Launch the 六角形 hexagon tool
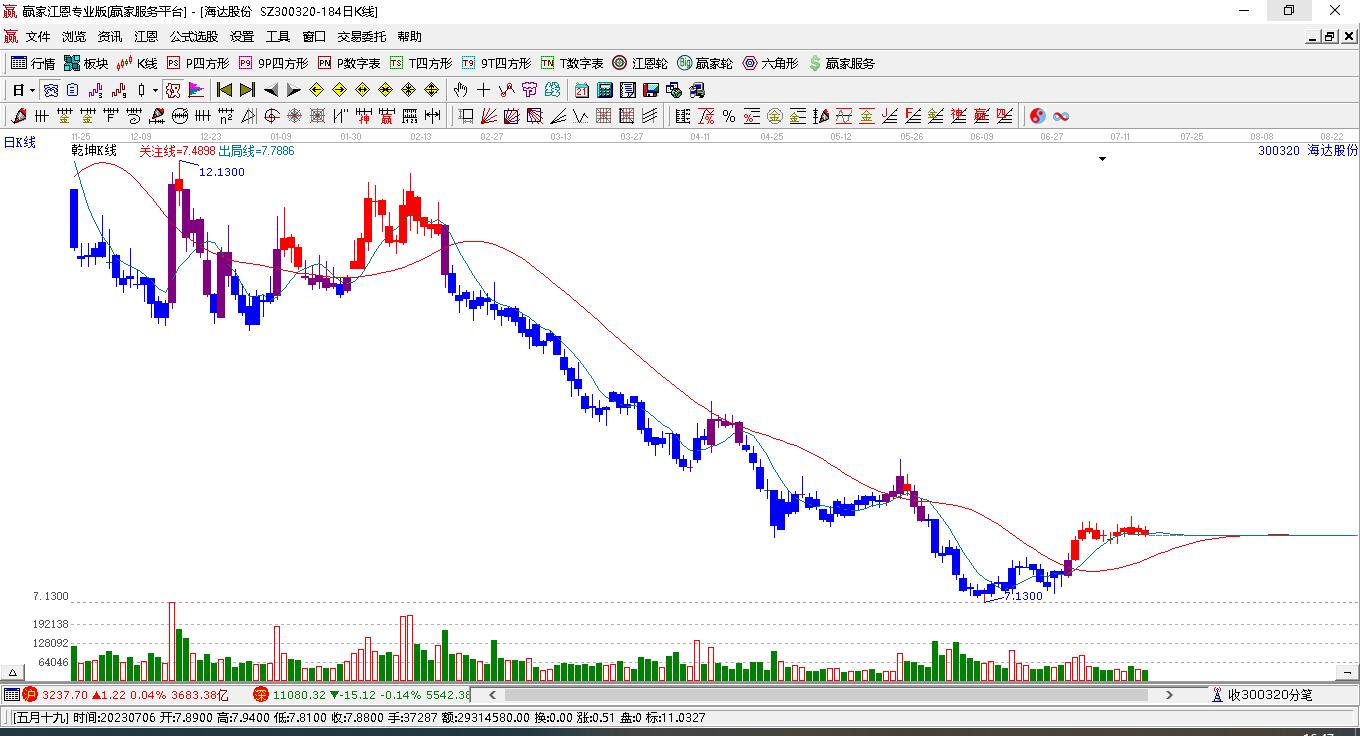1360x736 pixels. (770, 63)
